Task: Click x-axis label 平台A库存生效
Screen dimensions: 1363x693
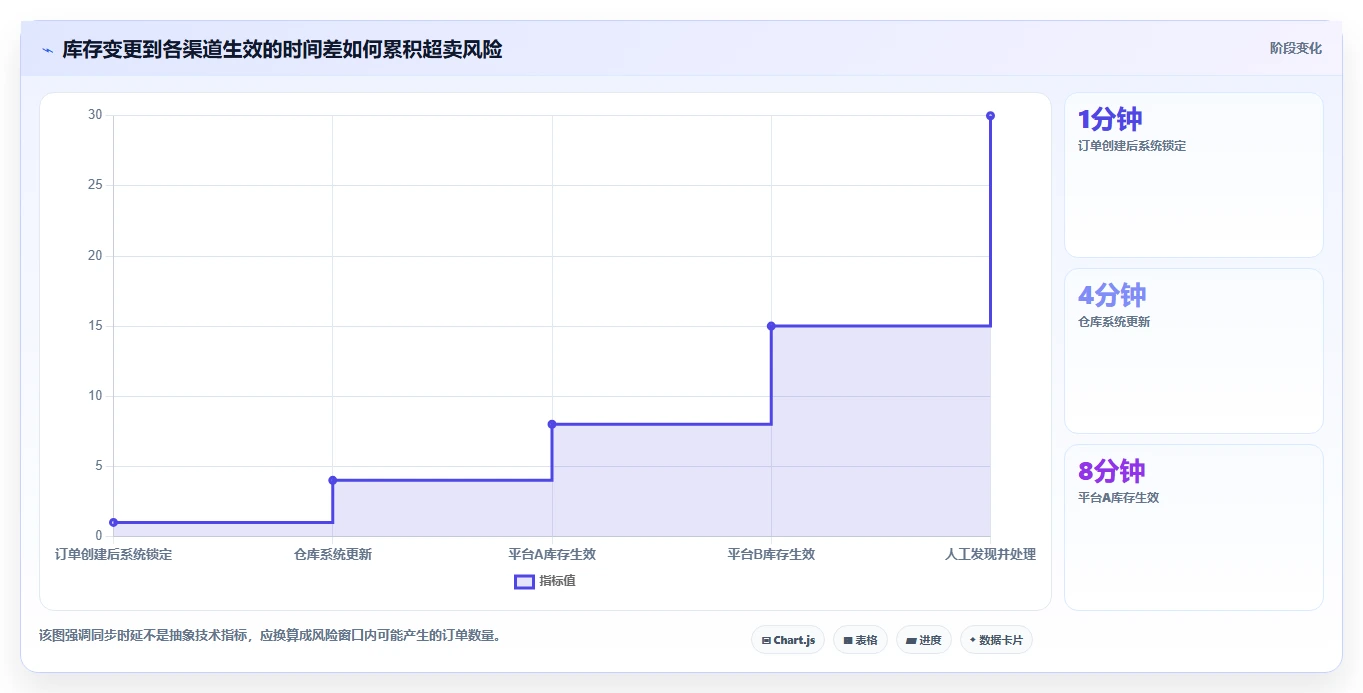Action: (552, 554)
